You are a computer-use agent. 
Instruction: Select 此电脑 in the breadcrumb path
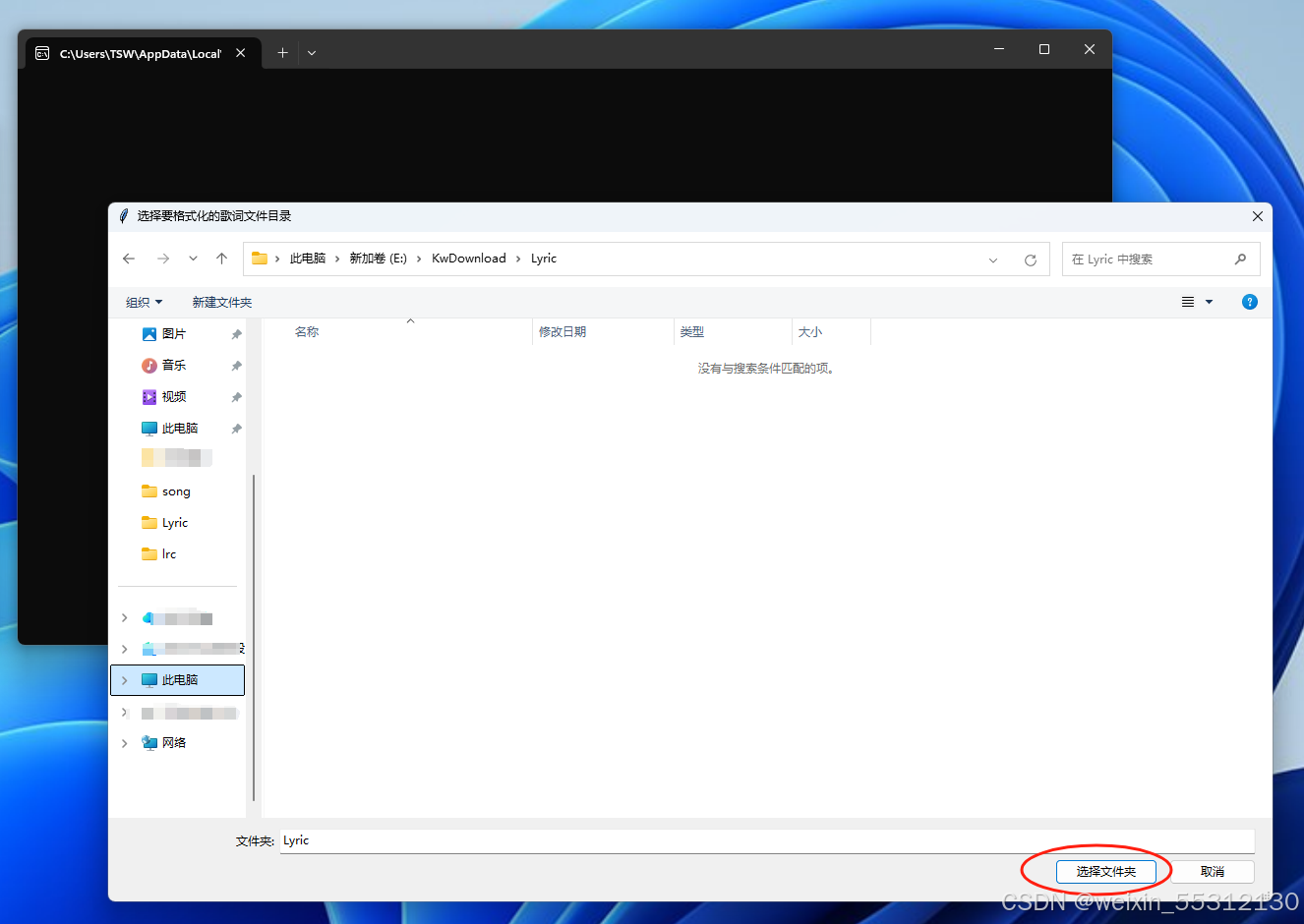pos(308,259)
